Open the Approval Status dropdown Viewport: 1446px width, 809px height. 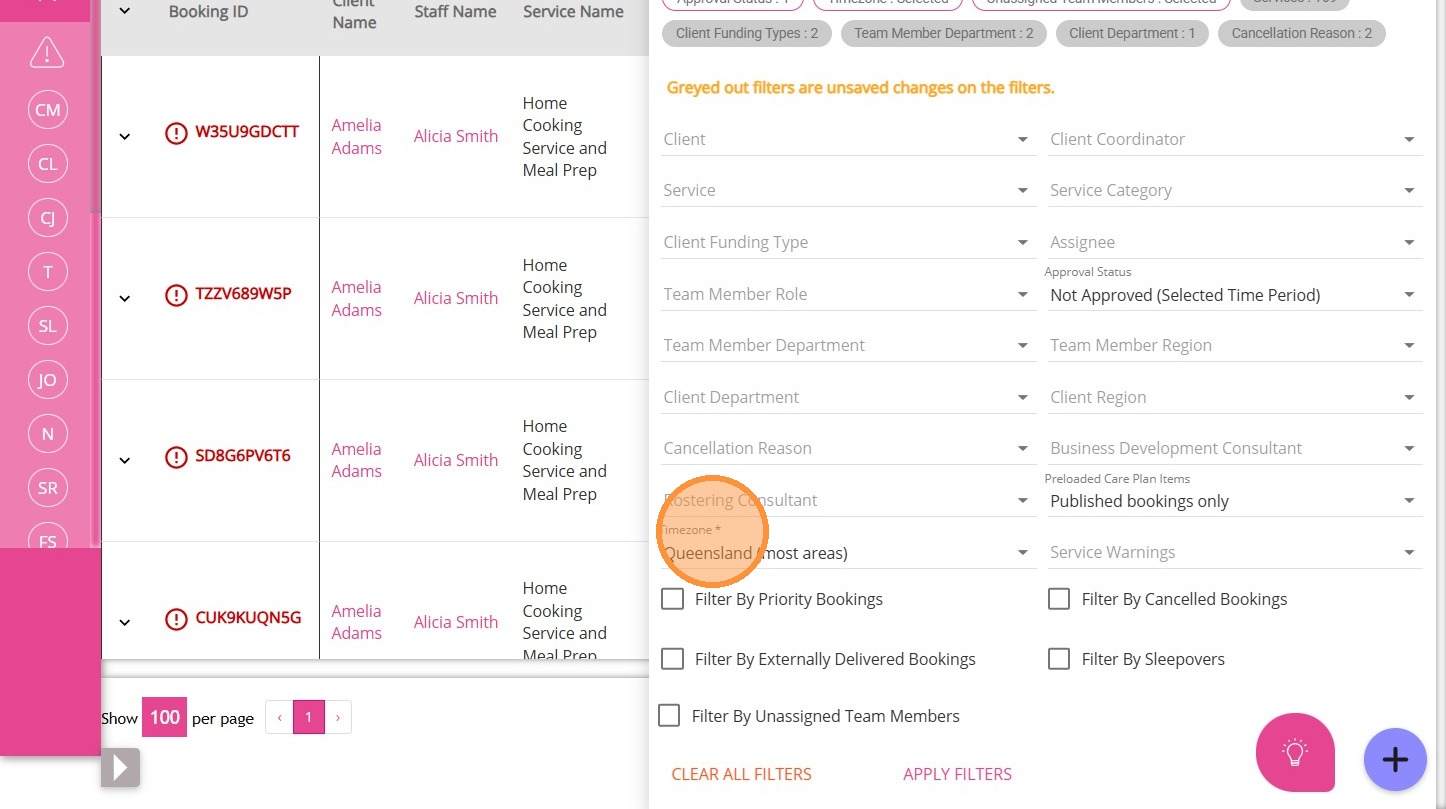pos(1234,295)
